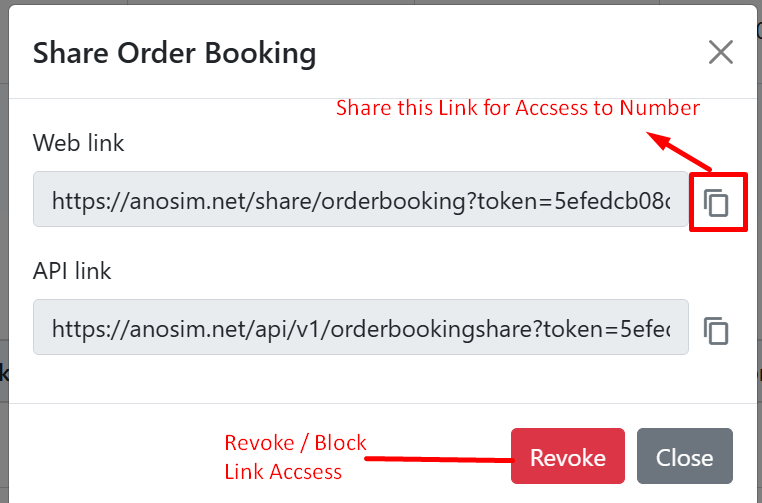Click the "API link" label
Image resolution: width=762 pixels, height=503 pixels.
click(x=73, y=271)
